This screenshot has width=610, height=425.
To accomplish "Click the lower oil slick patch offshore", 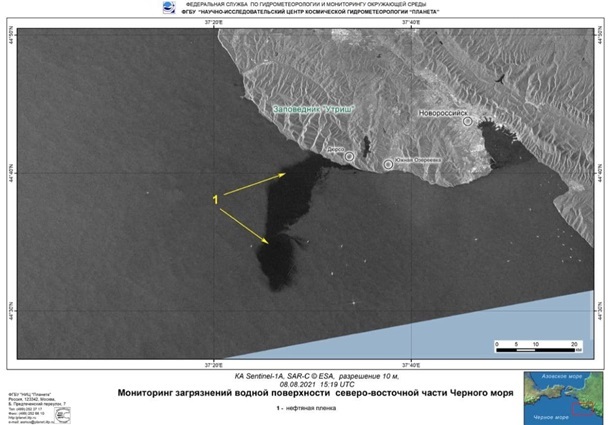I will (x=277, y=263).
